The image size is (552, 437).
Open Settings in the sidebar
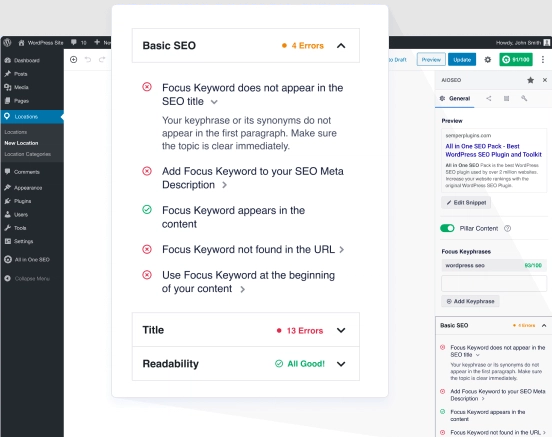[x=19, y=241]
